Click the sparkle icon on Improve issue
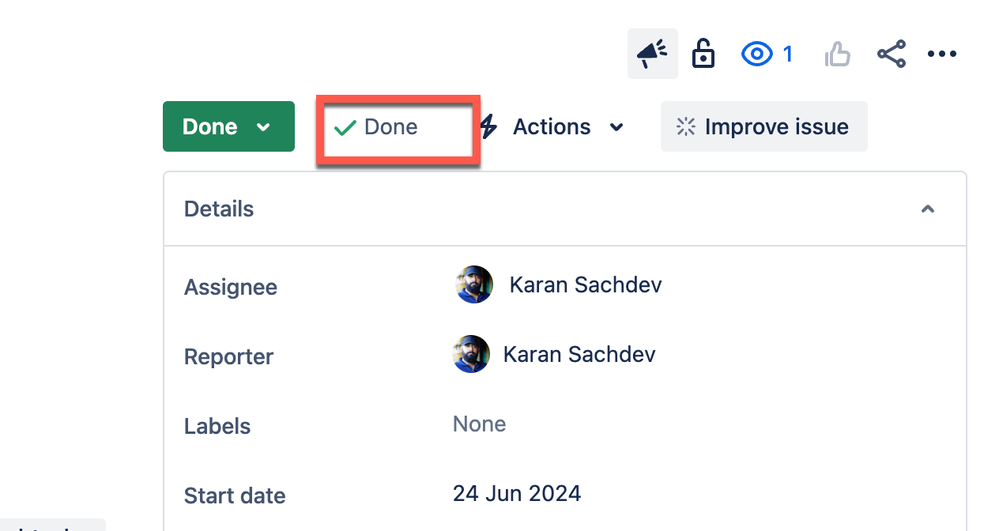 pyautogui.click(x=686, y=126)
